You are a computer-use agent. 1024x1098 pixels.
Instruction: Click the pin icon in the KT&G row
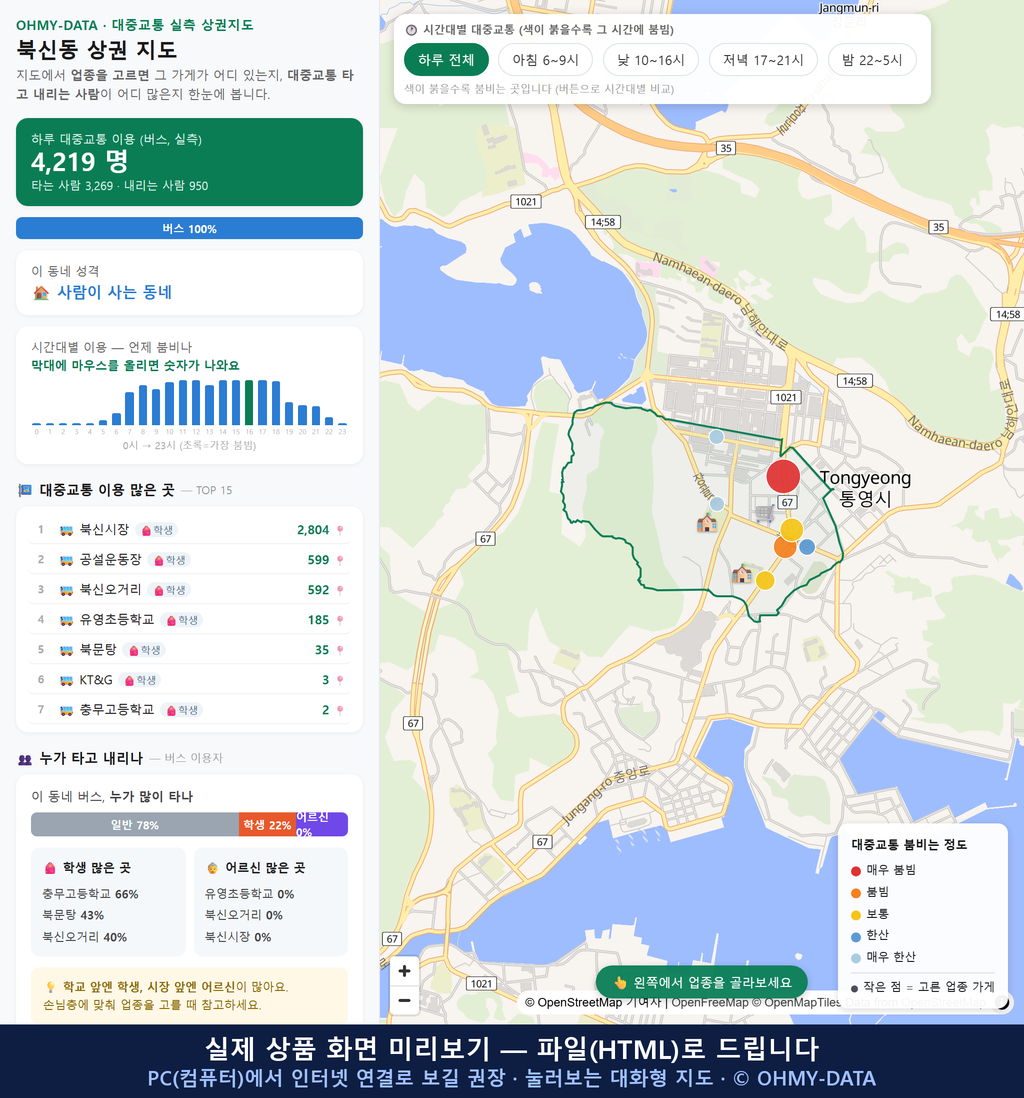340,680
